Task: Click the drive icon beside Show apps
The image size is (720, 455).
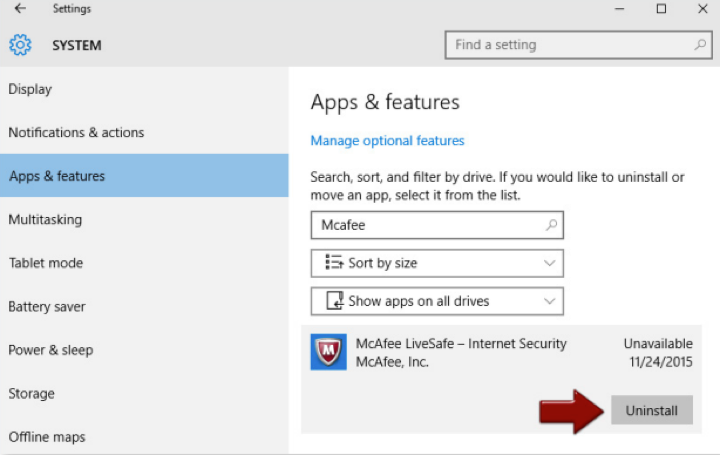Action: [x=333, y=301]
